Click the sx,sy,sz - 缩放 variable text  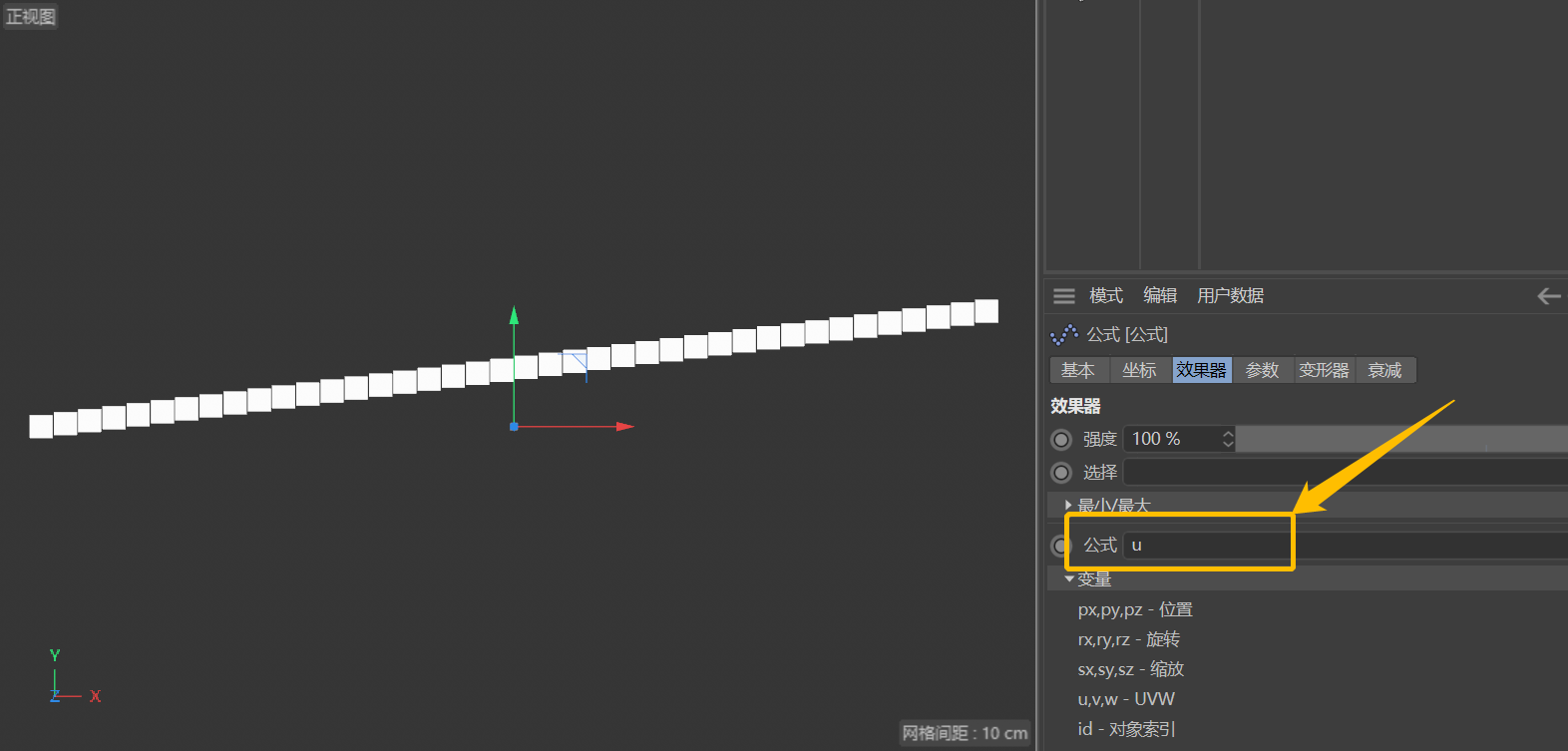[x=1131, y=670]
